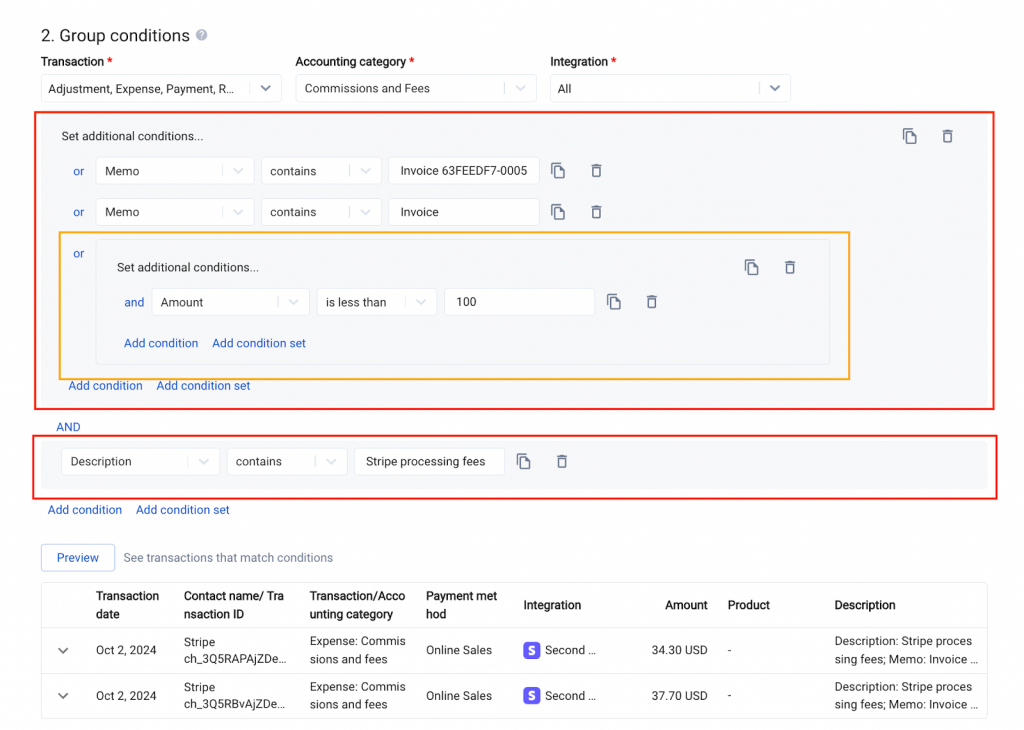
Task: Open the Transaction type dropdown
Action: (160, 89)
